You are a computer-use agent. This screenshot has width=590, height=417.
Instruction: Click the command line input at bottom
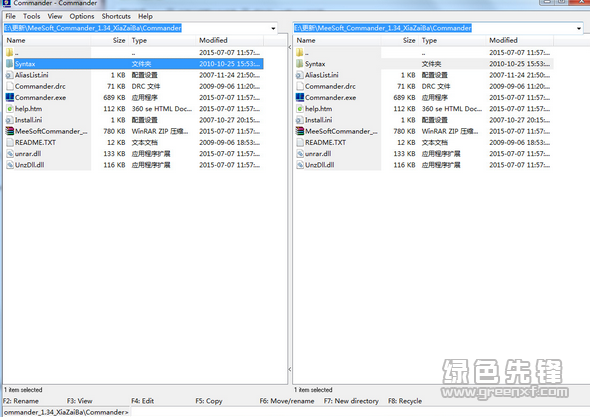coord(359,412)
